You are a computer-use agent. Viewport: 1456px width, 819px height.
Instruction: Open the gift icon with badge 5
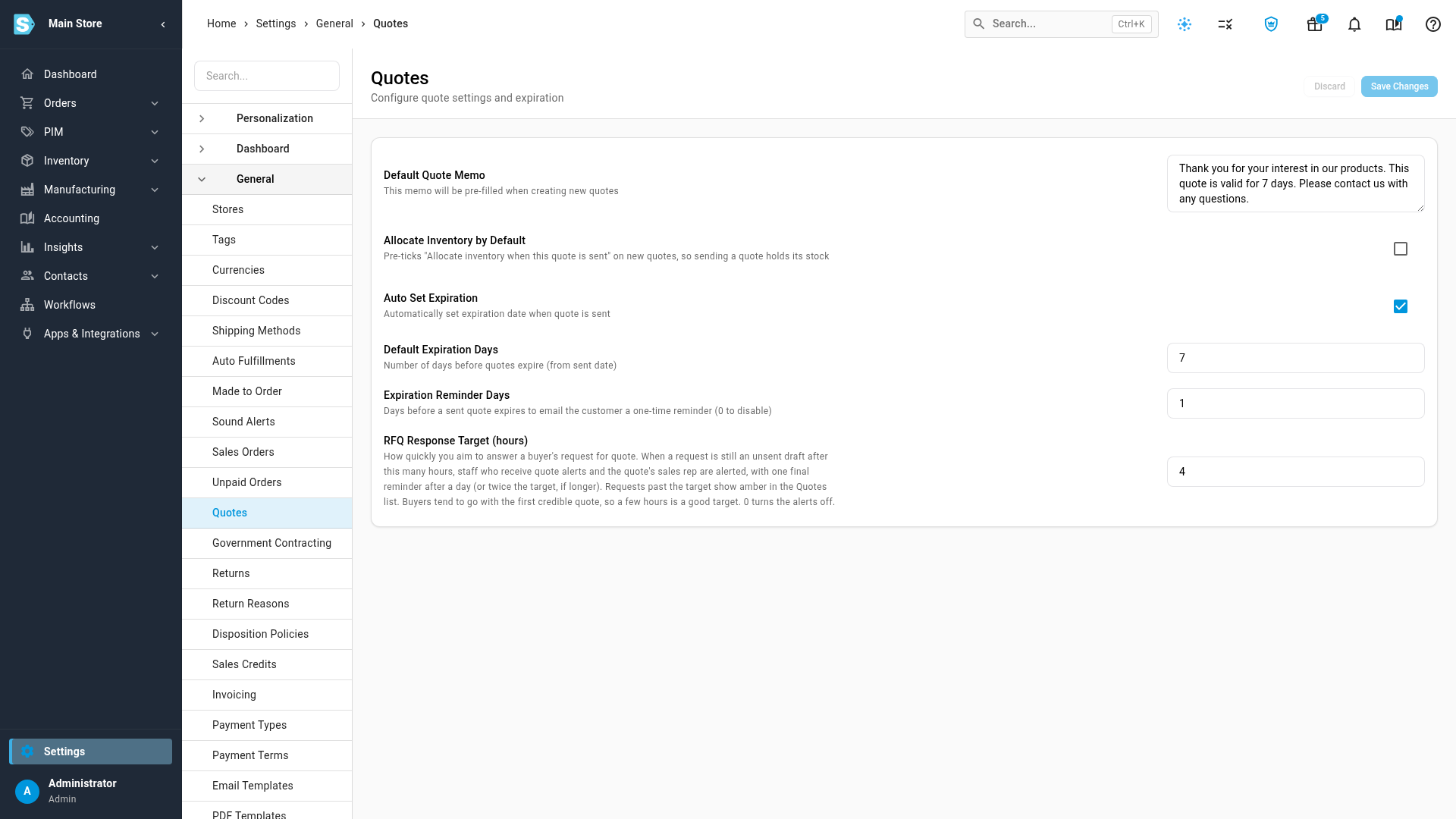(1315, 24)
